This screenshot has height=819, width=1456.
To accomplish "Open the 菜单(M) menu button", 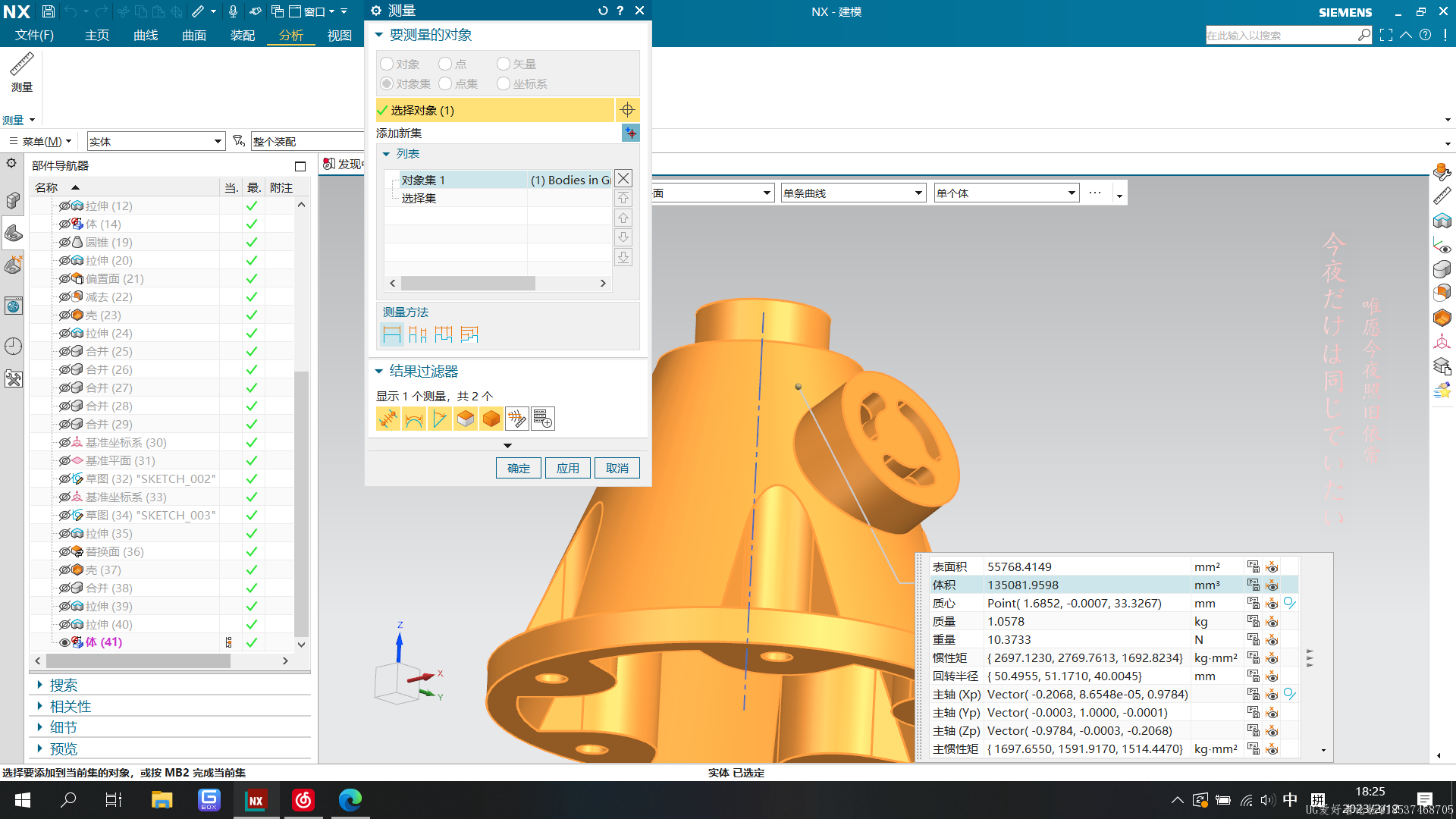I will pos(41,142).
